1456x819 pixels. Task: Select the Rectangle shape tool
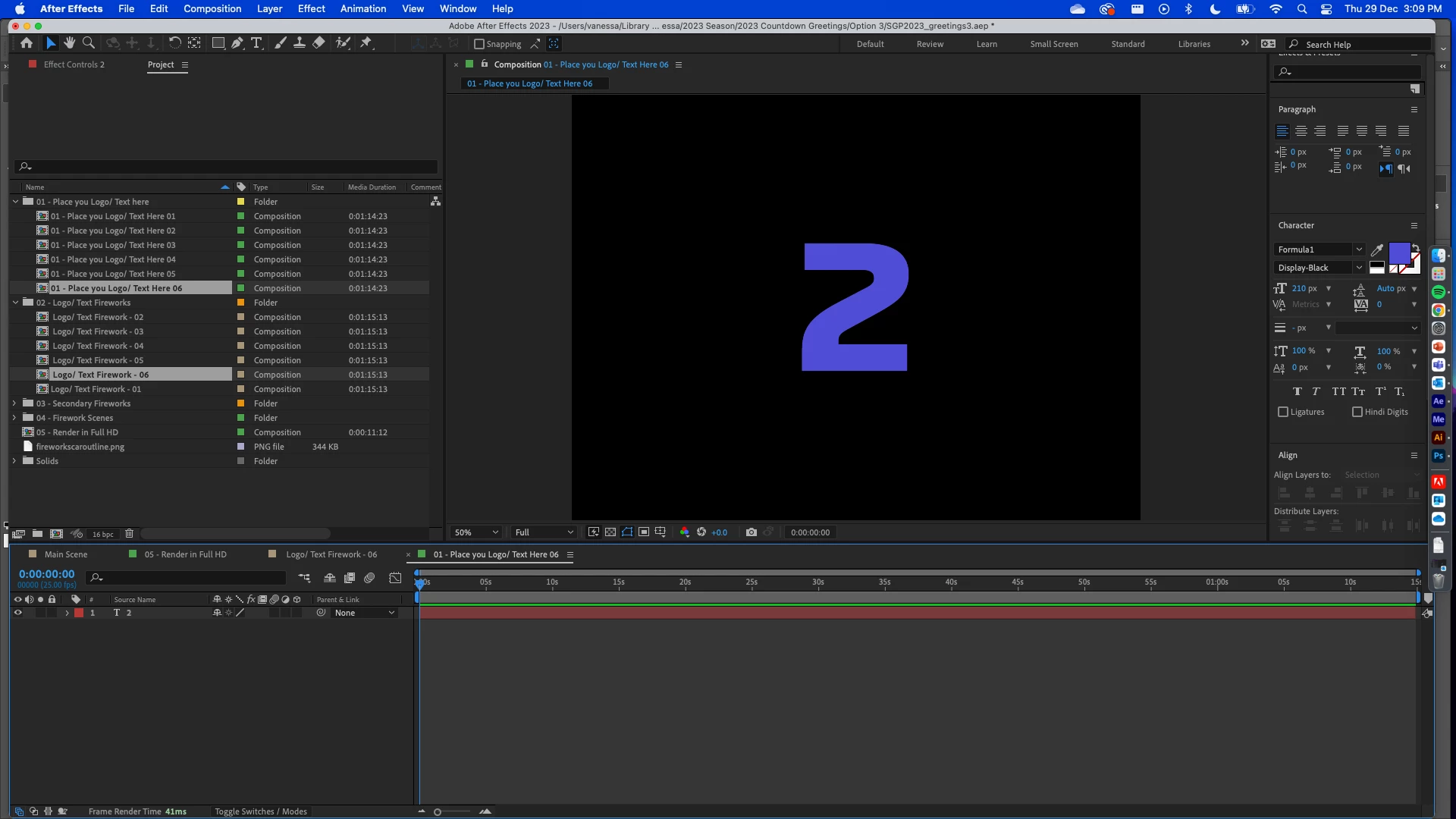[218, 43]
